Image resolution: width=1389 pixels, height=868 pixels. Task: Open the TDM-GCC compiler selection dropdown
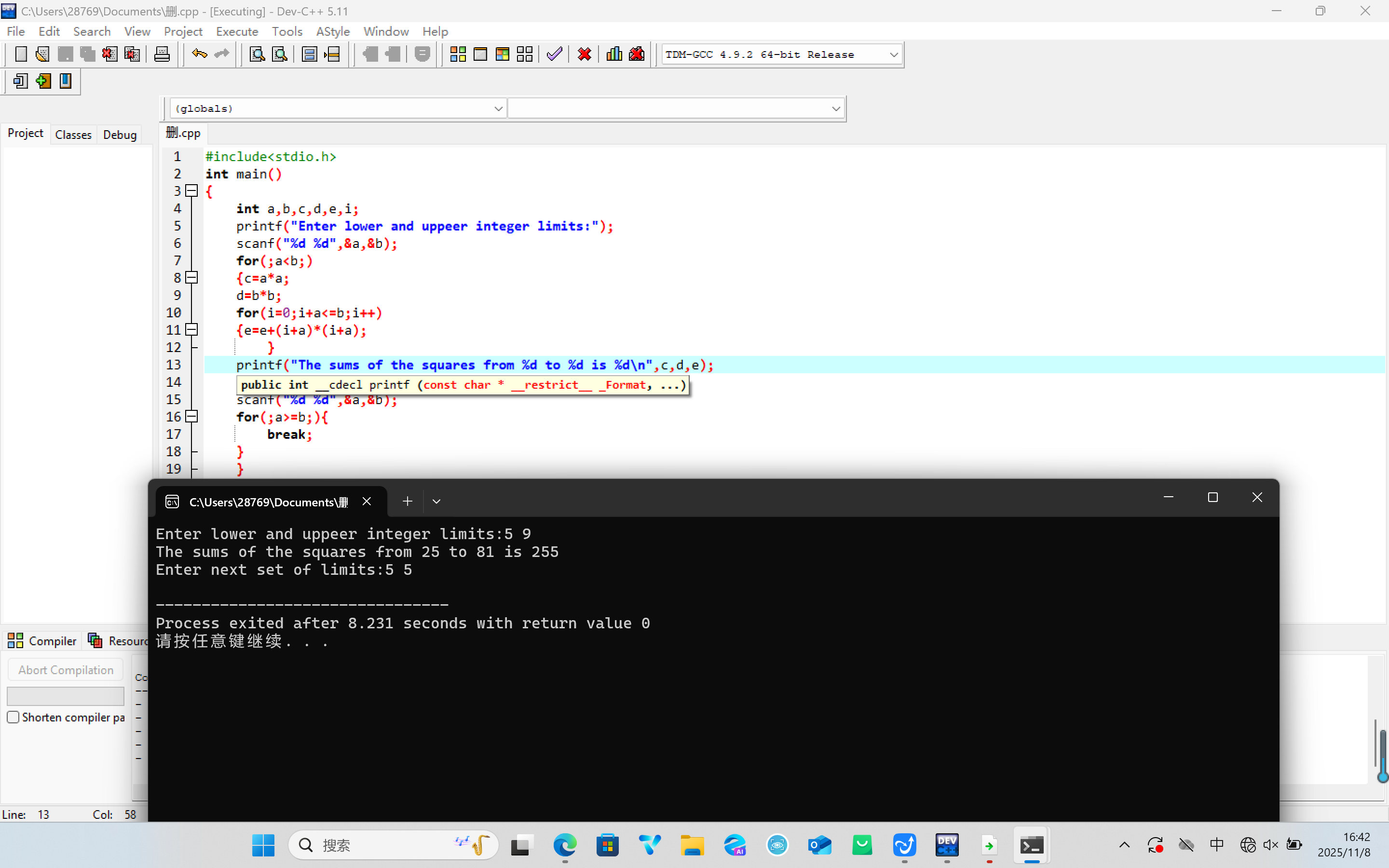point(893,55)
